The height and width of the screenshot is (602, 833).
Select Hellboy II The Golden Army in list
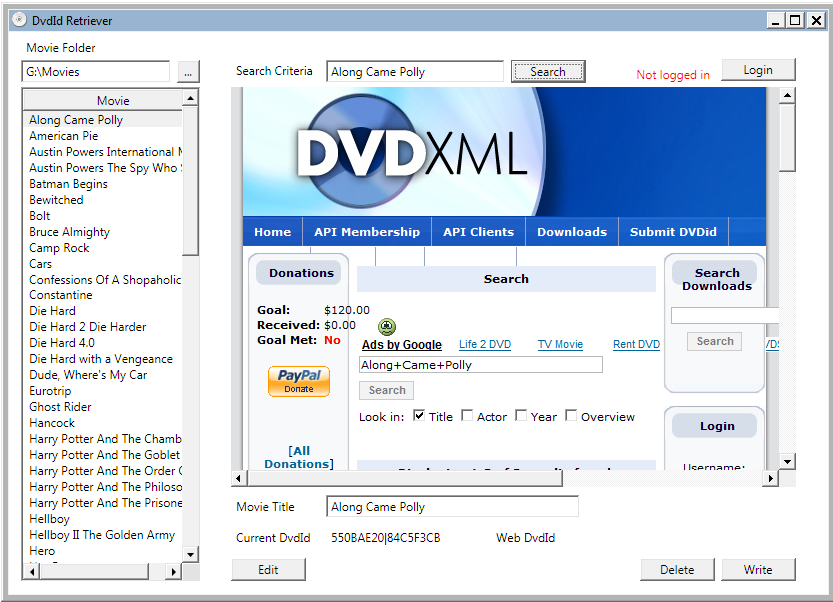[103, 535]
